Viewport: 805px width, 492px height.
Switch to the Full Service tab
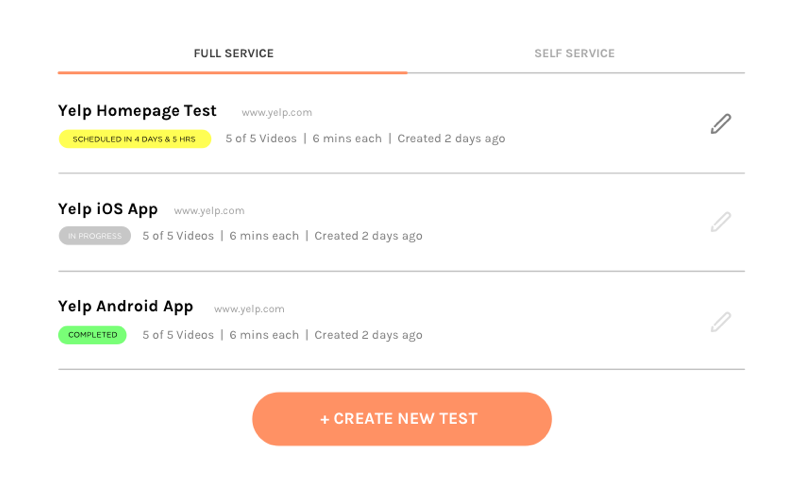pos(234,53)
